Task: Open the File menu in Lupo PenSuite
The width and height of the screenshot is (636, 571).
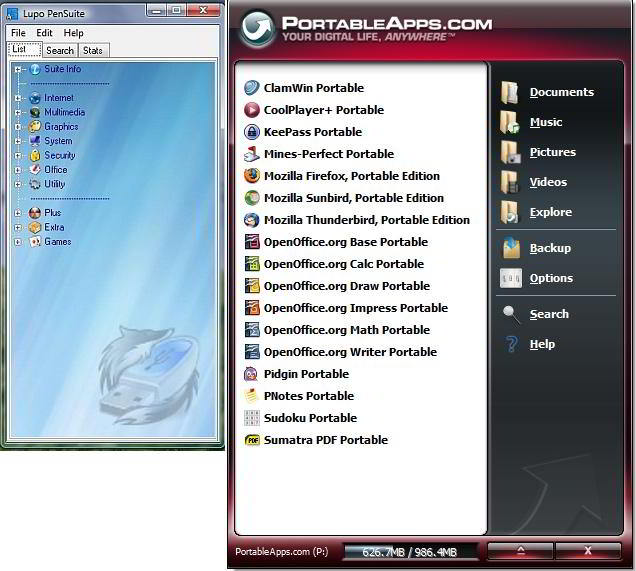Action: click(18, 33)
